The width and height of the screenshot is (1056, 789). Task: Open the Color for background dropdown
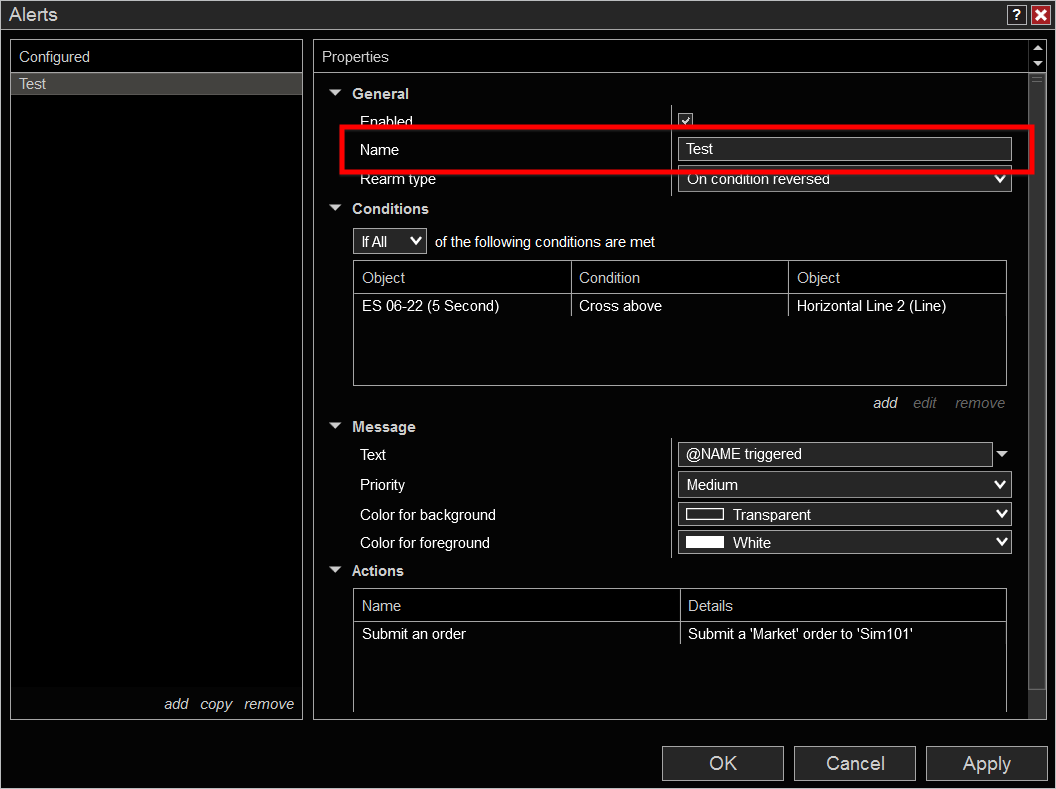click(845, 514)
